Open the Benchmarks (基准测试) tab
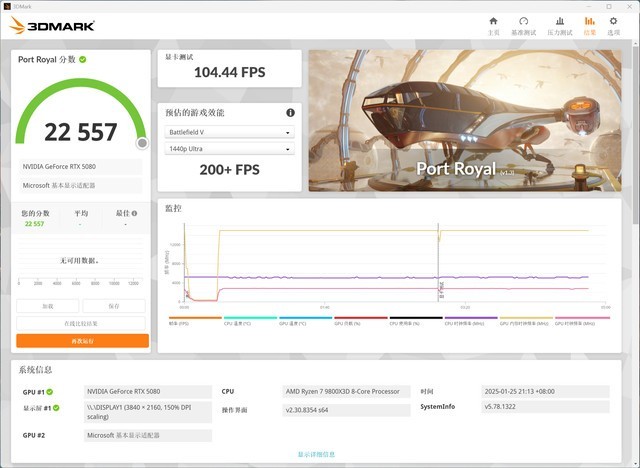 pyautogui.click(x=524, y=26)
